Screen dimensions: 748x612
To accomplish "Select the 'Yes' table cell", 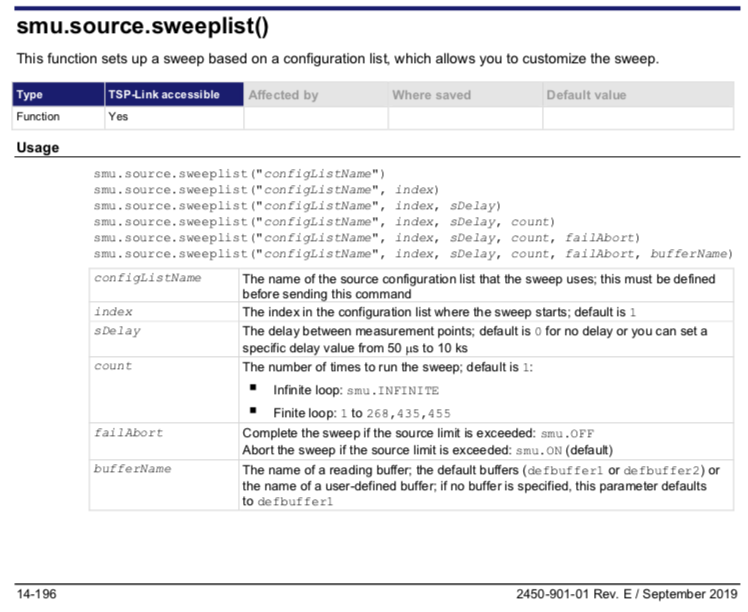I will pyautogui.click(x=174, y=117).
